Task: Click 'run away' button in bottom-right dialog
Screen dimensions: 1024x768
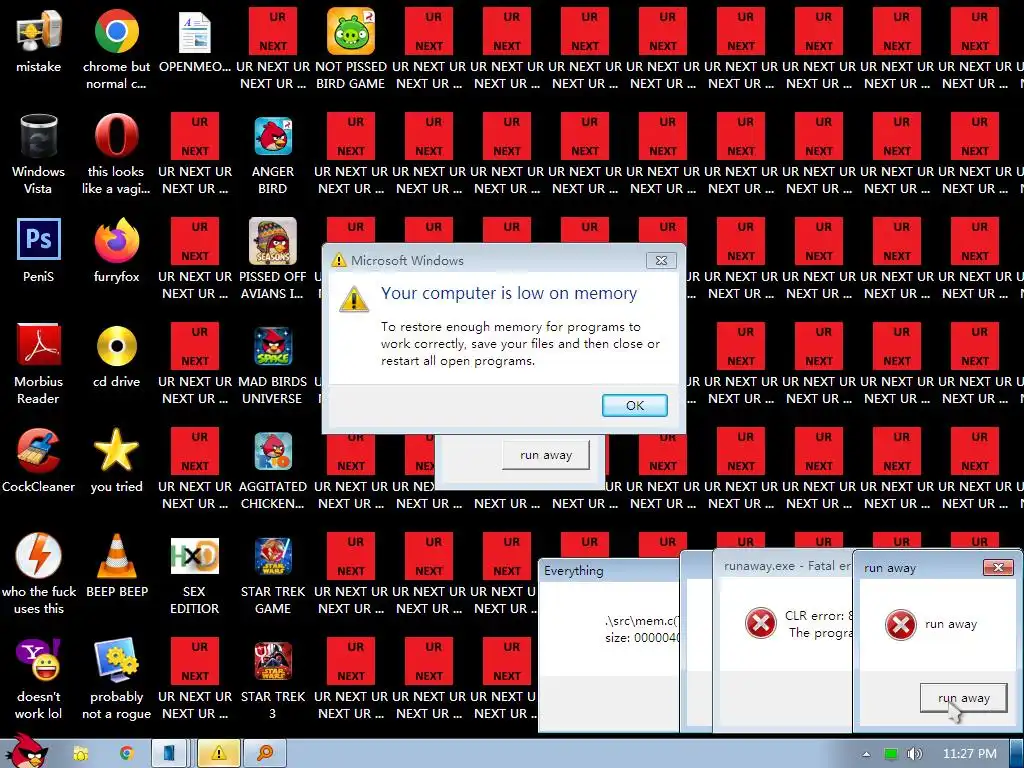Action: (x=963, y=698)
